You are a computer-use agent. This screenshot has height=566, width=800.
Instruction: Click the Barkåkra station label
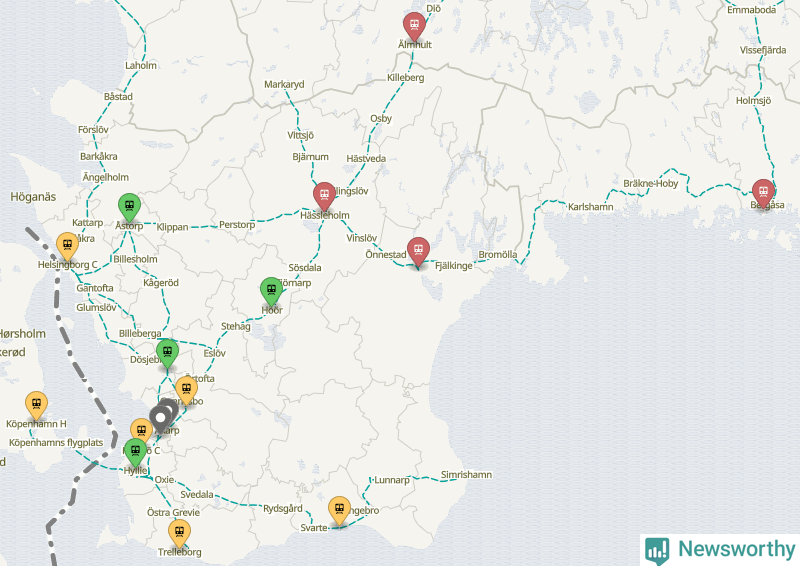click(x=98, y=156)
